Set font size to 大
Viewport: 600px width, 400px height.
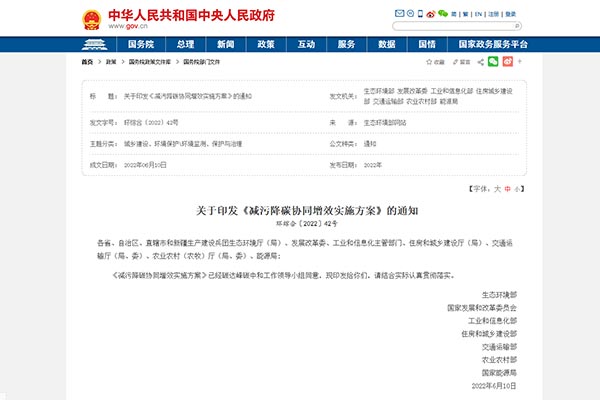coord(494,188)
